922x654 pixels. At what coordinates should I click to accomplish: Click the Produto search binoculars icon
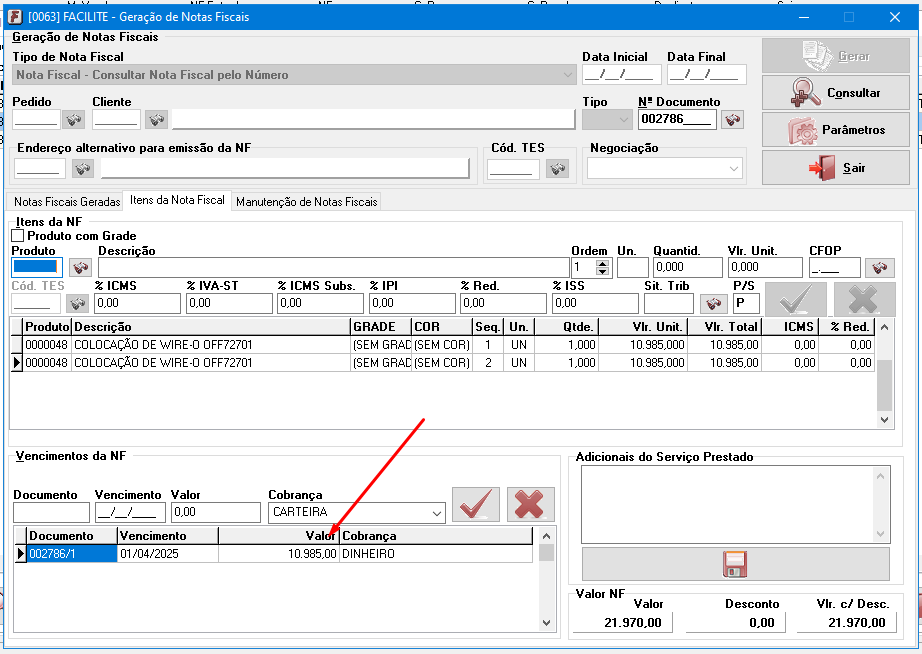(81, 268)
